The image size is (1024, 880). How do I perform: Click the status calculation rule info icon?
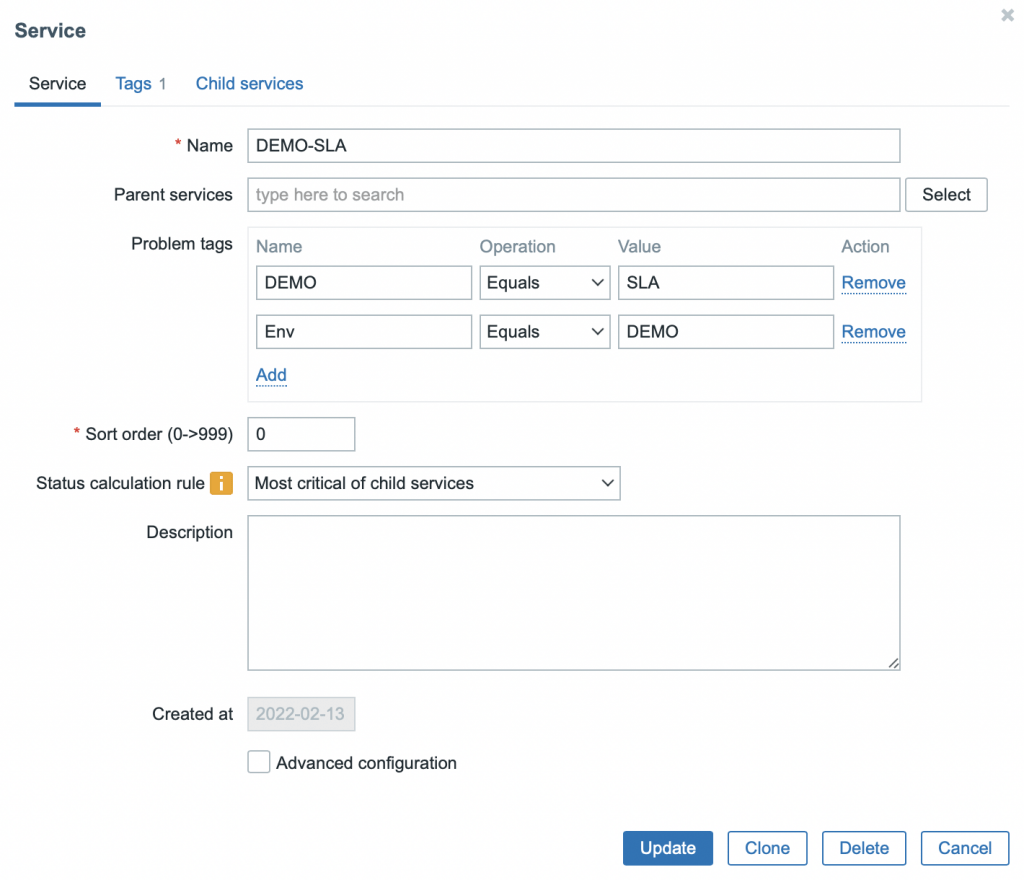(x=221, y=483)
